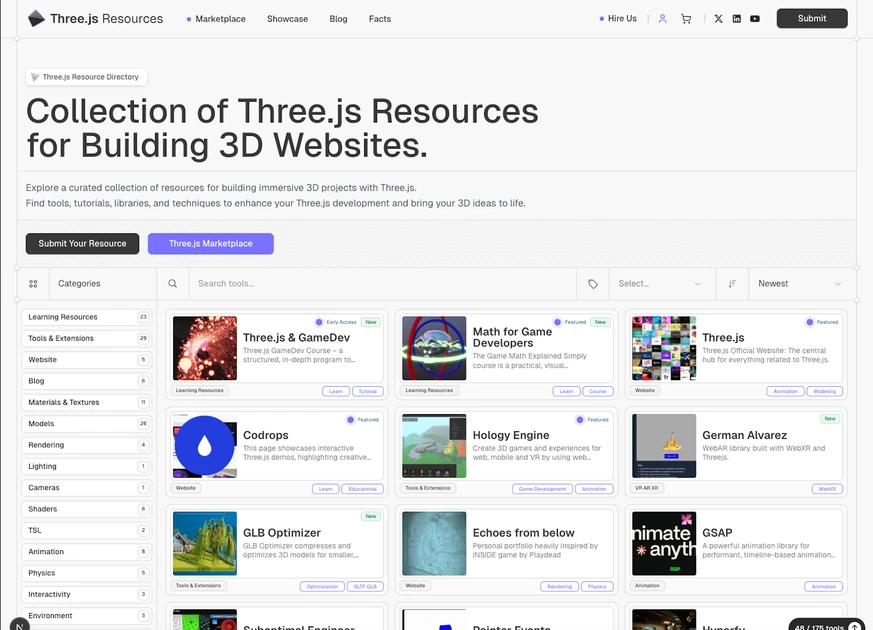The height and width of the screenshot is (630, 873).
Task: Open the Echoes from below thumbnail
Action: click(x=434, y=544)
